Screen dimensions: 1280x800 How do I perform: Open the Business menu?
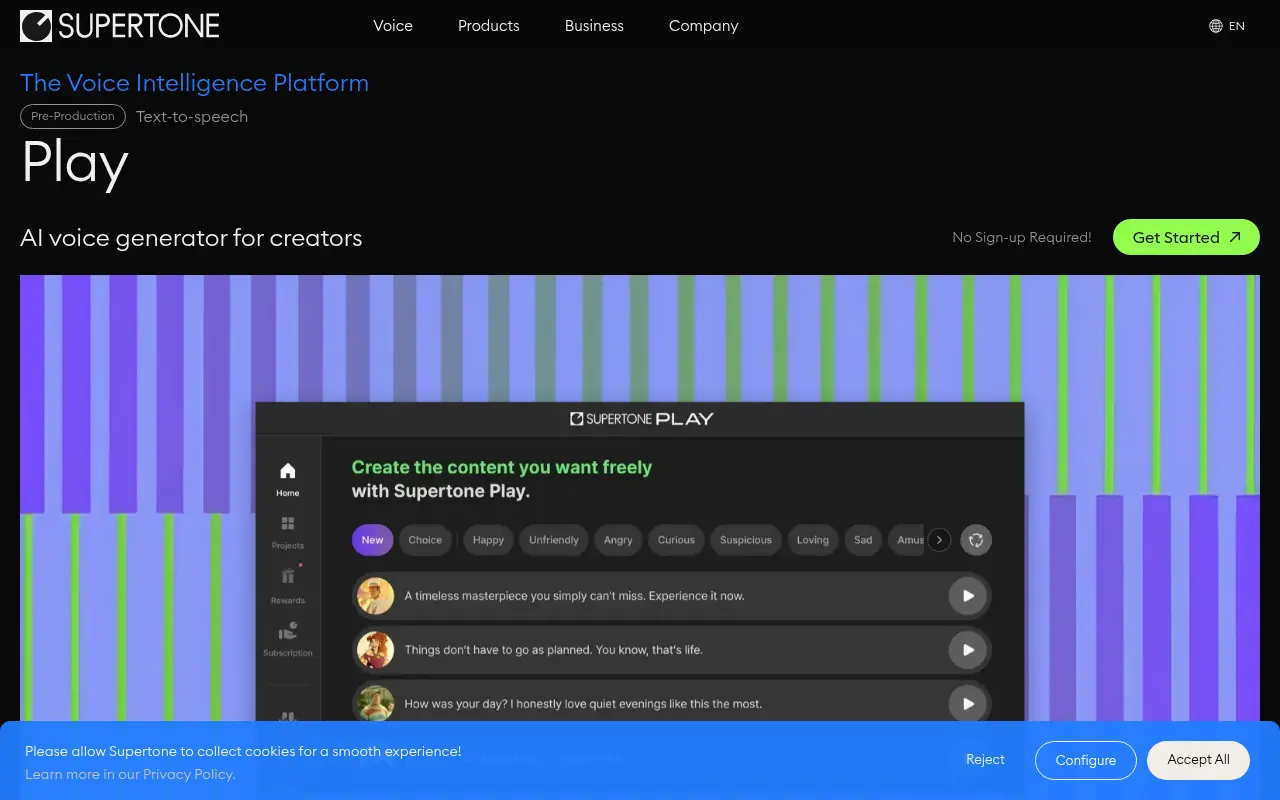click(594, 26)
